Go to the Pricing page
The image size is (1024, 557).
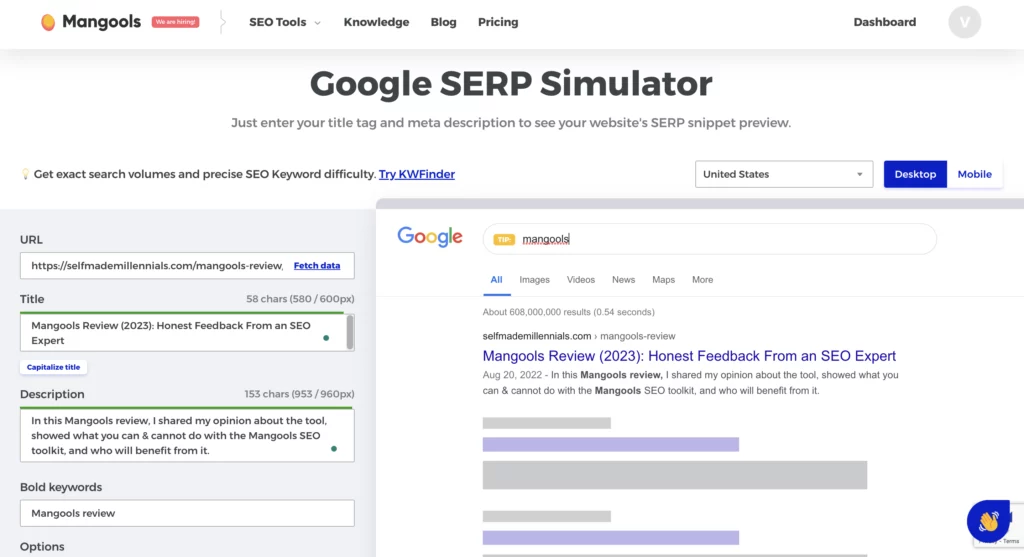tap(498, 22)
